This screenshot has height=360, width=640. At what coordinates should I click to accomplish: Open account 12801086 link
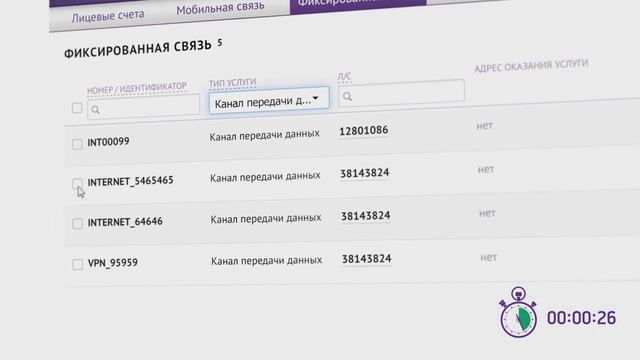pyautogui.click(x=364, y=131)
